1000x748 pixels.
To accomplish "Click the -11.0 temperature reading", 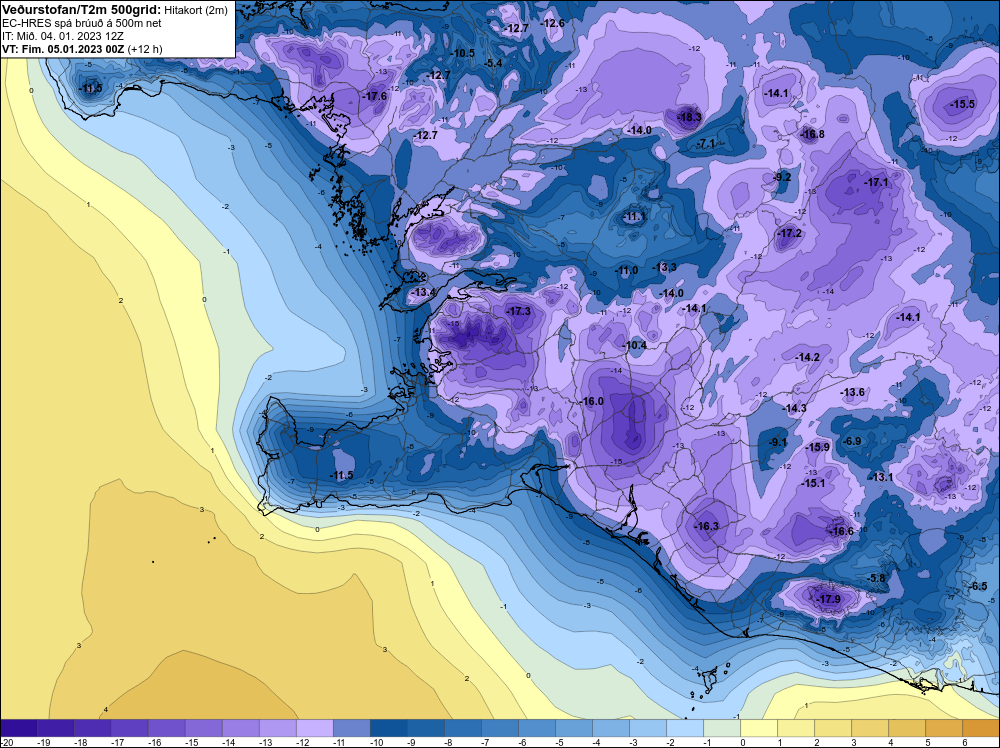I will (626, 270).
